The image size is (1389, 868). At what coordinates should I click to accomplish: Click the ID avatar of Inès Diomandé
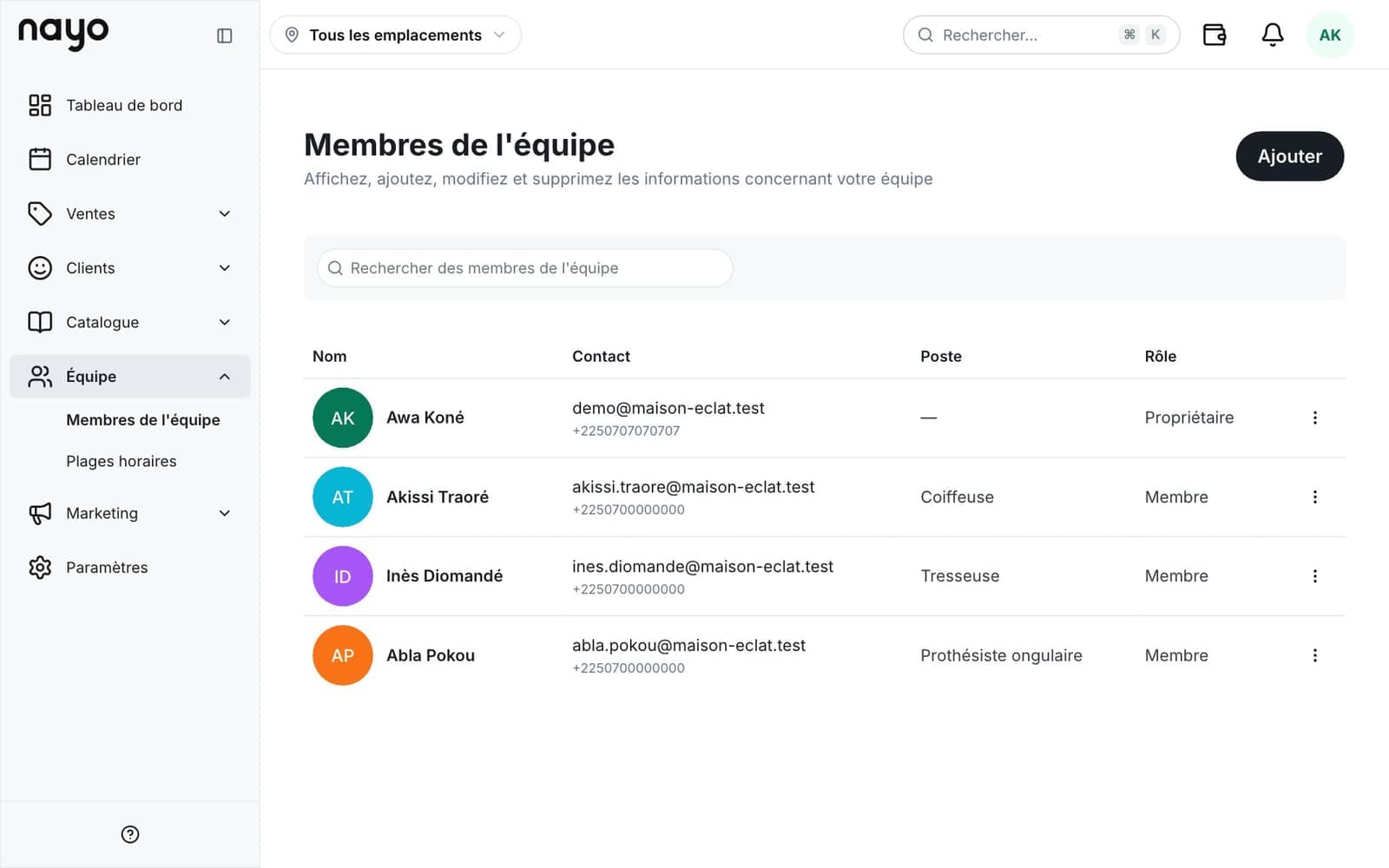tap(343, 575)
